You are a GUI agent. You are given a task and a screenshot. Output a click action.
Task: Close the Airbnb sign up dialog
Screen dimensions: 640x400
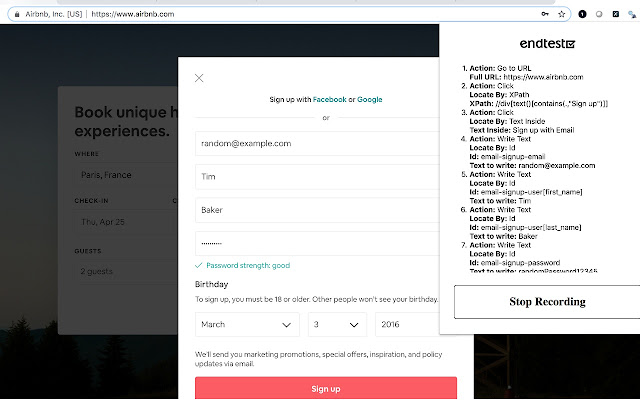tap(199, 78)
